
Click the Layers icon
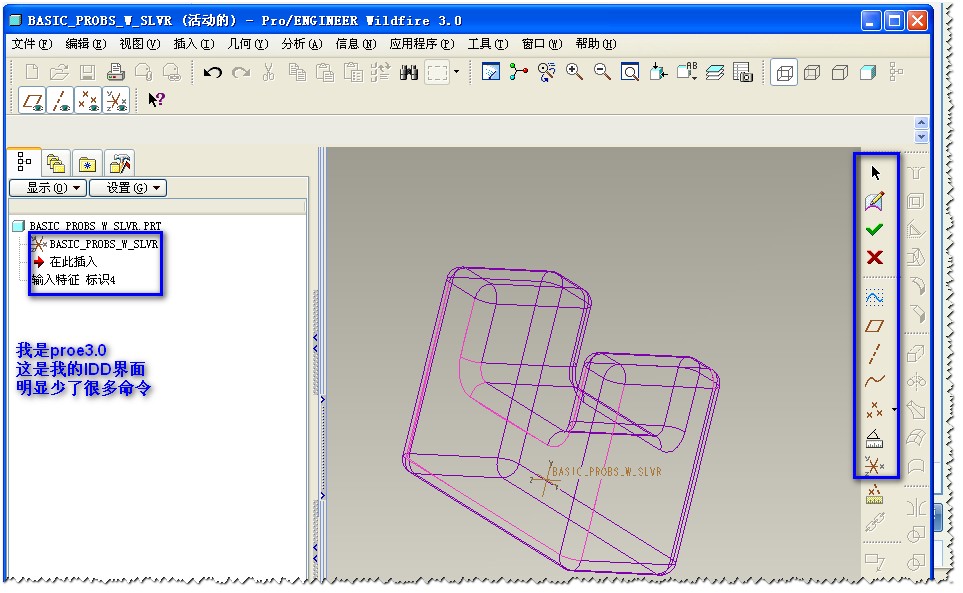[715, 72]
